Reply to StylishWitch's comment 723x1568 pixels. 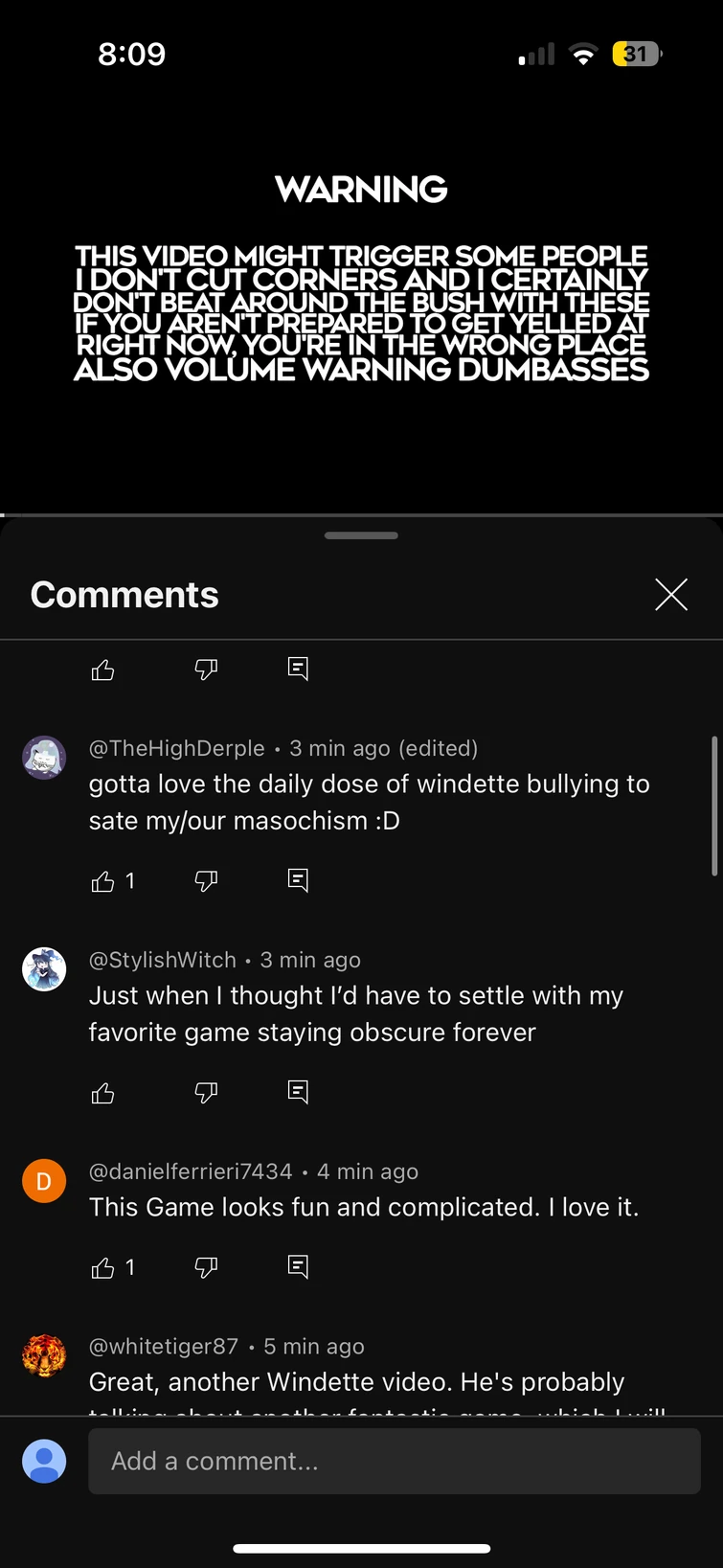(298, 1092)
